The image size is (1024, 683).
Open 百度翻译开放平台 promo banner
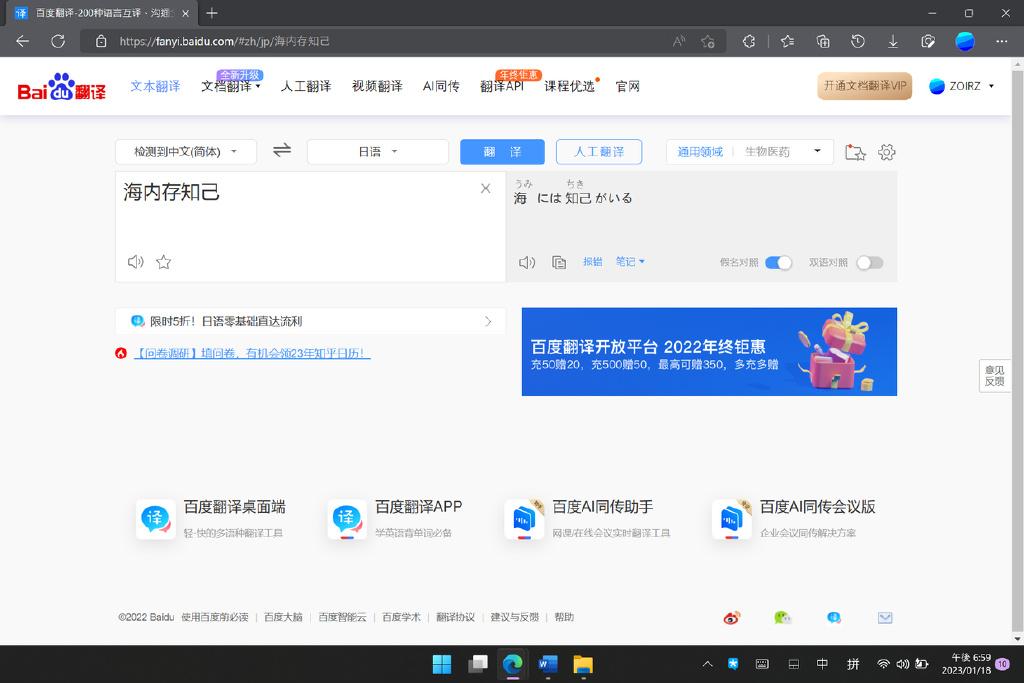coord(709,351)
